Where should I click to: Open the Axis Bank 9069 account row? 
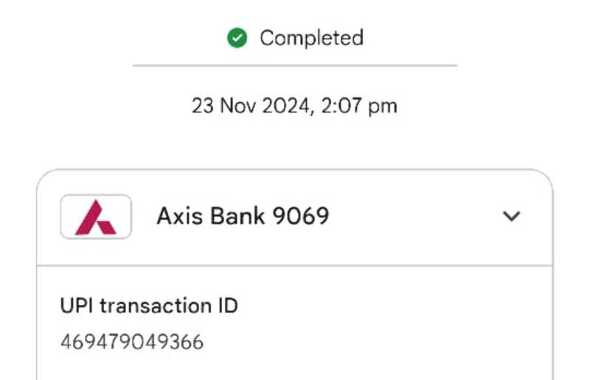(x=295, y=217)
